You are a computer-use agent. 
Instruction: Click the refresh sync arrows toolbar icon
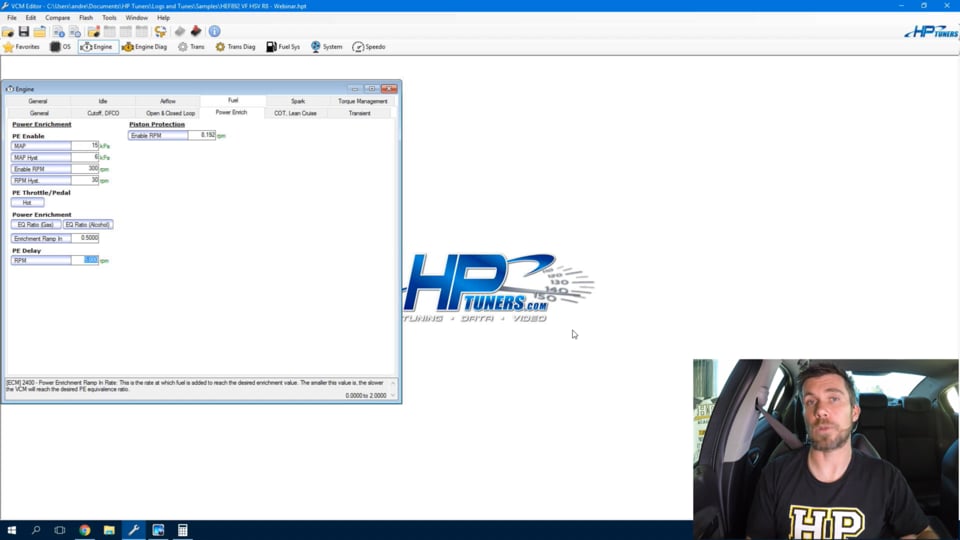click(160, 31)
